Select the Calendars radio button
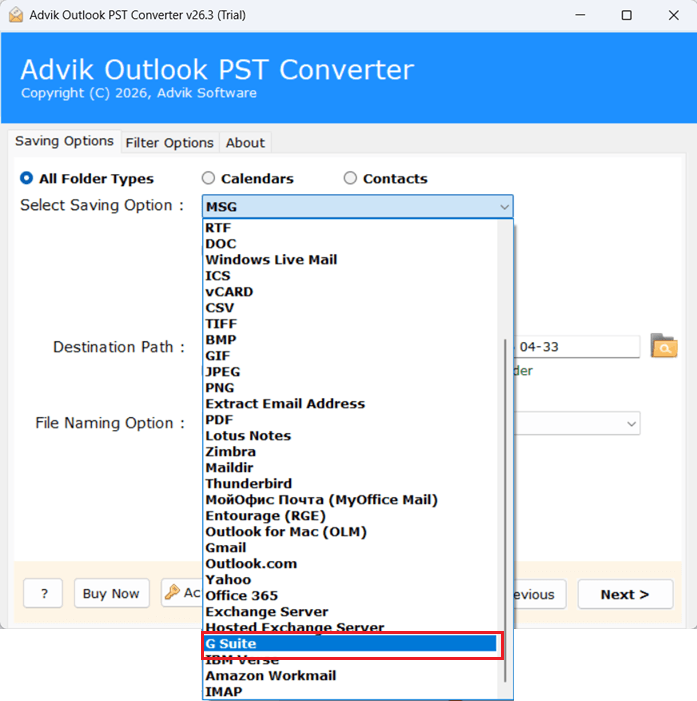This screenshot has width=697, height=701. pyautogui.click(x=208, y=178)
